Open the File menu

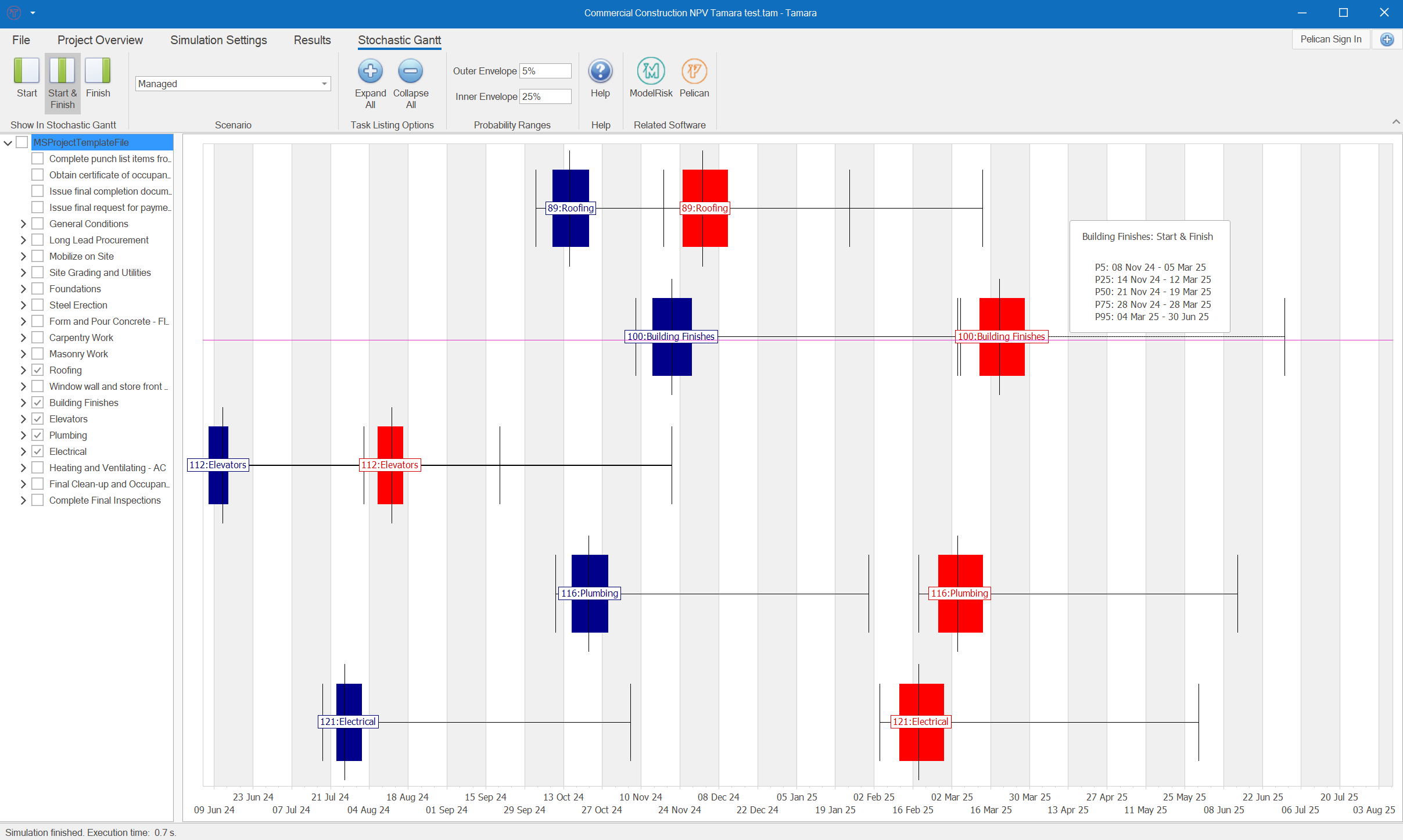[x=20, y=40]
